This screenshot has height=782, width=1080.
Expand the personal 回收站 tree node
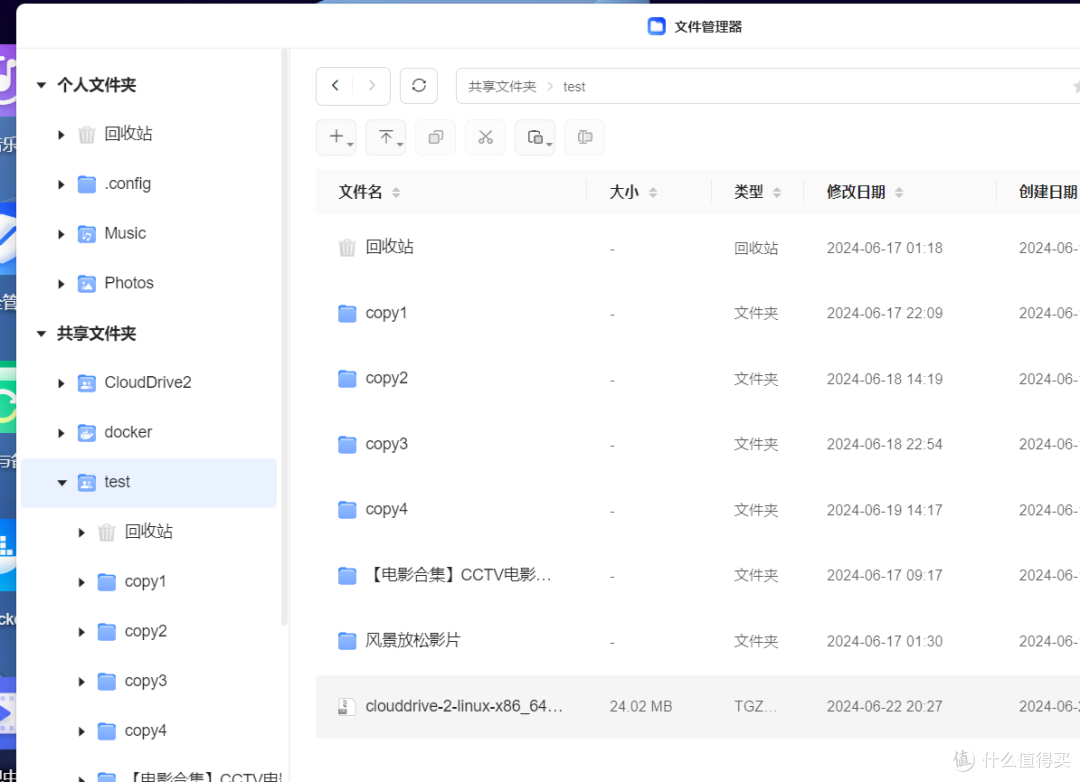61,134
